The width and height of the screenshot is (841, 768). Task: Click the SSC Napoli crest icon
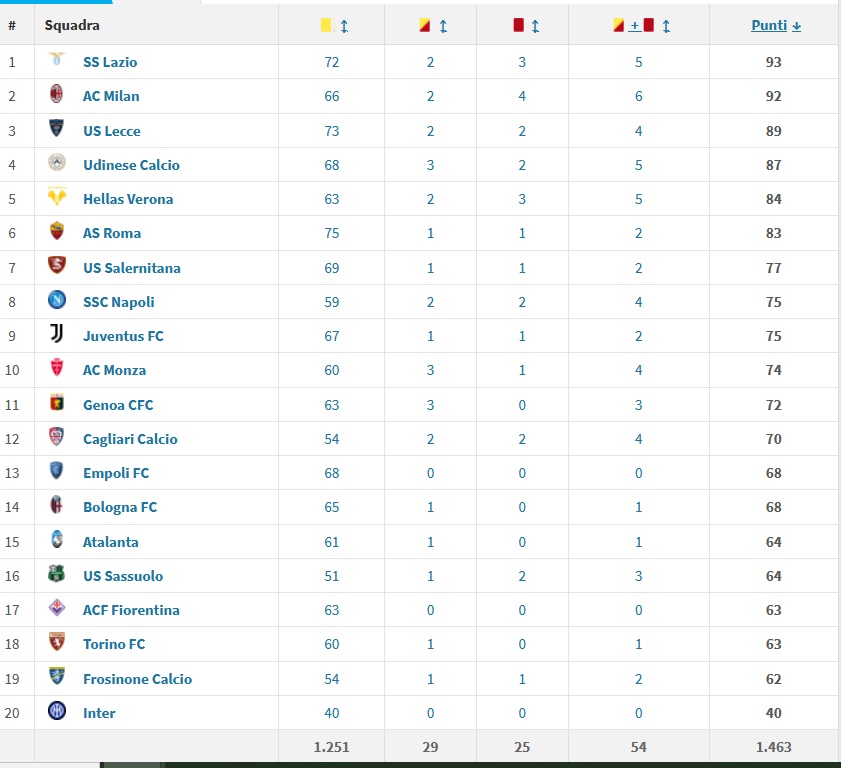point(57,301)
